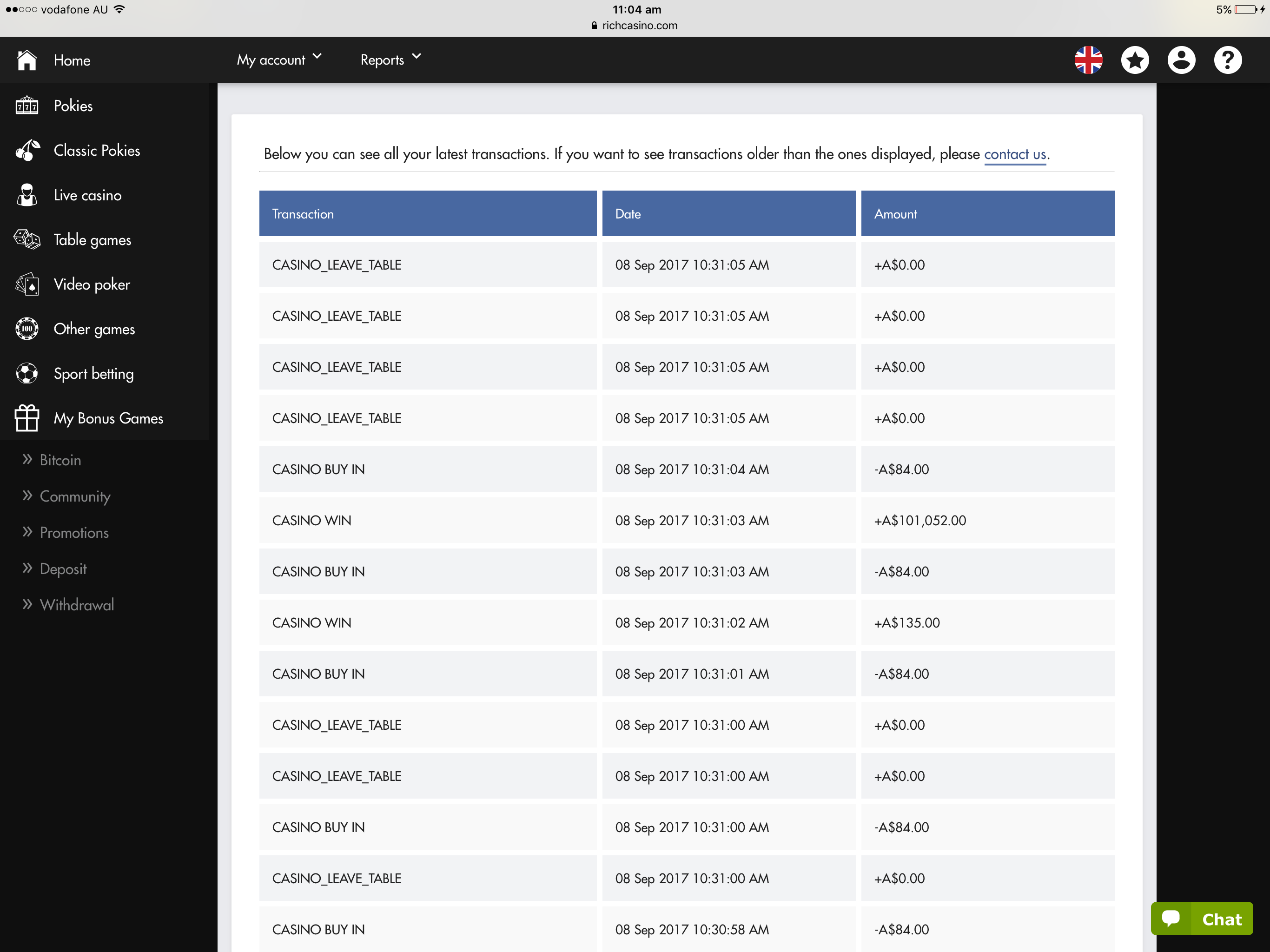Expand the Withdrawal sidebar item
This screenshot has width=1270, height=952.
pyautogui.click(x=68, y=605)
